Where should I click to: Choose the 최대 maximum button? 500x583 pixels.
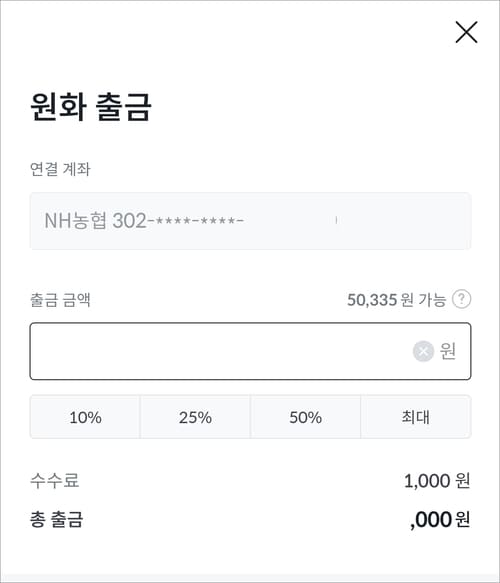(416, 417)
